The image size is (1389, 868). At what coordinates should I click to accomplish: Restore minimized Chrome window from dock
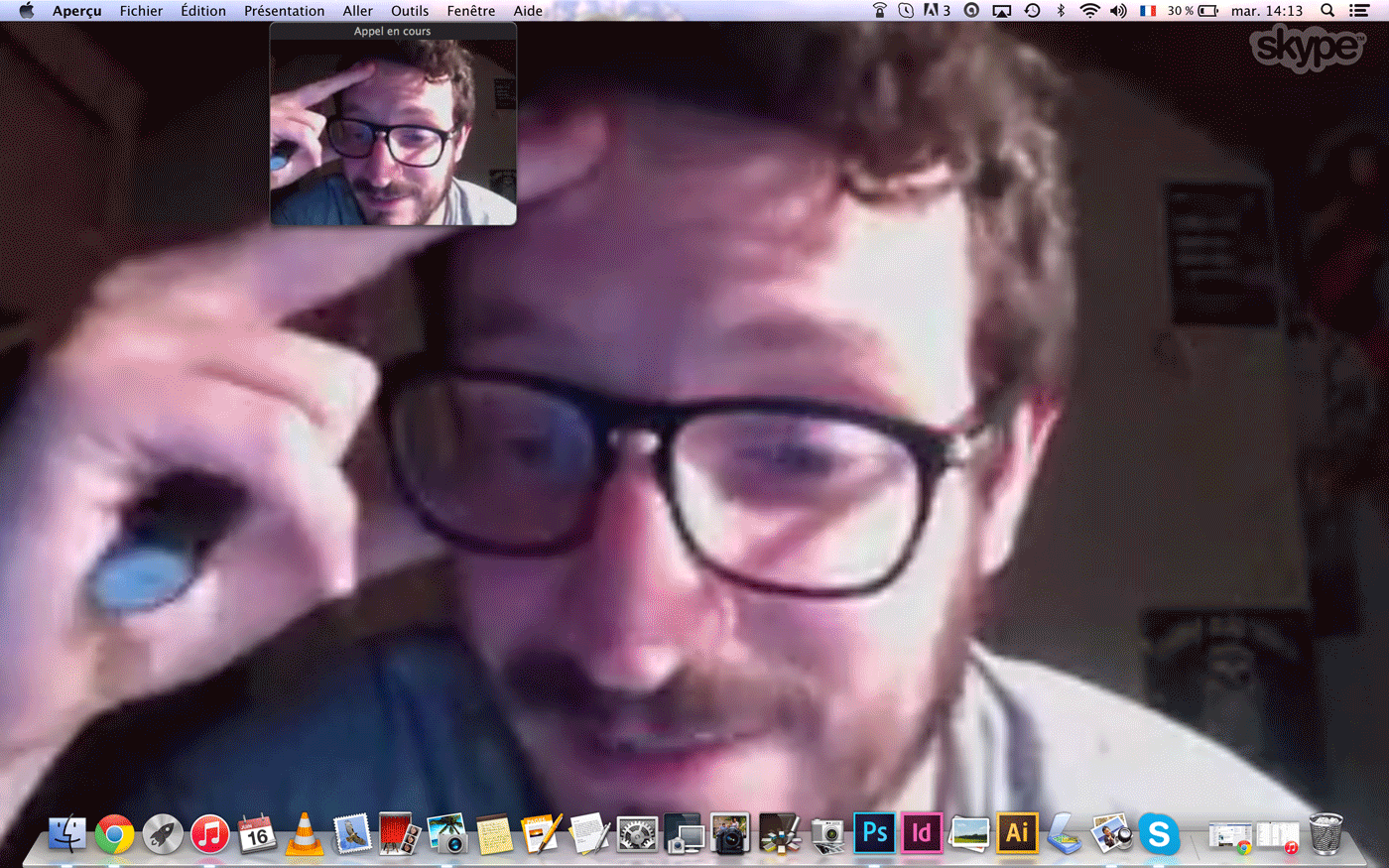[1229, 836]
